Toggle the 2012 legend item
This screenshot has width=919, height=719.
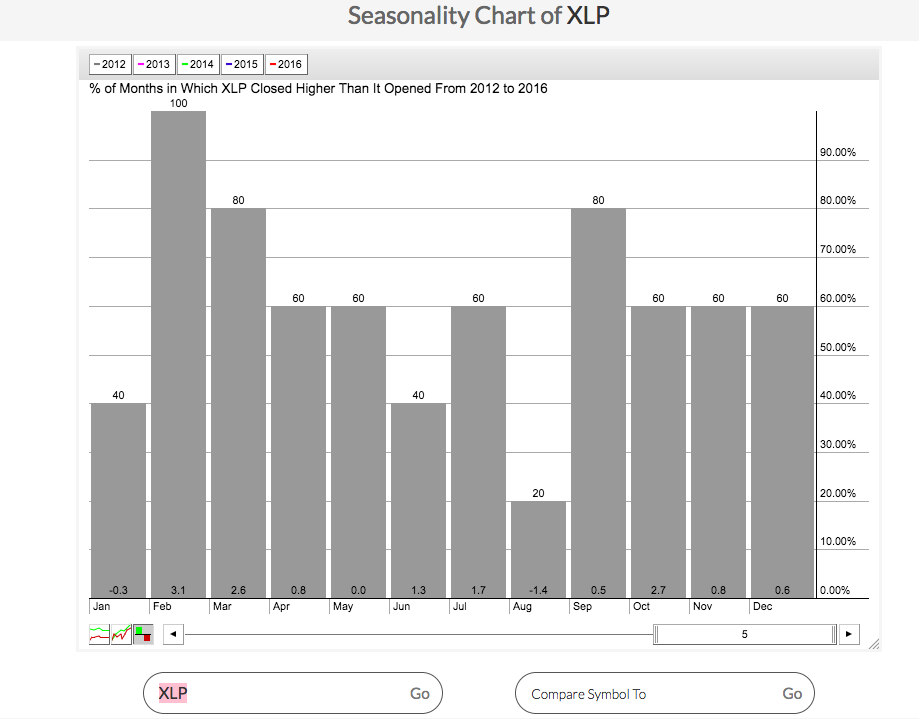110,64
